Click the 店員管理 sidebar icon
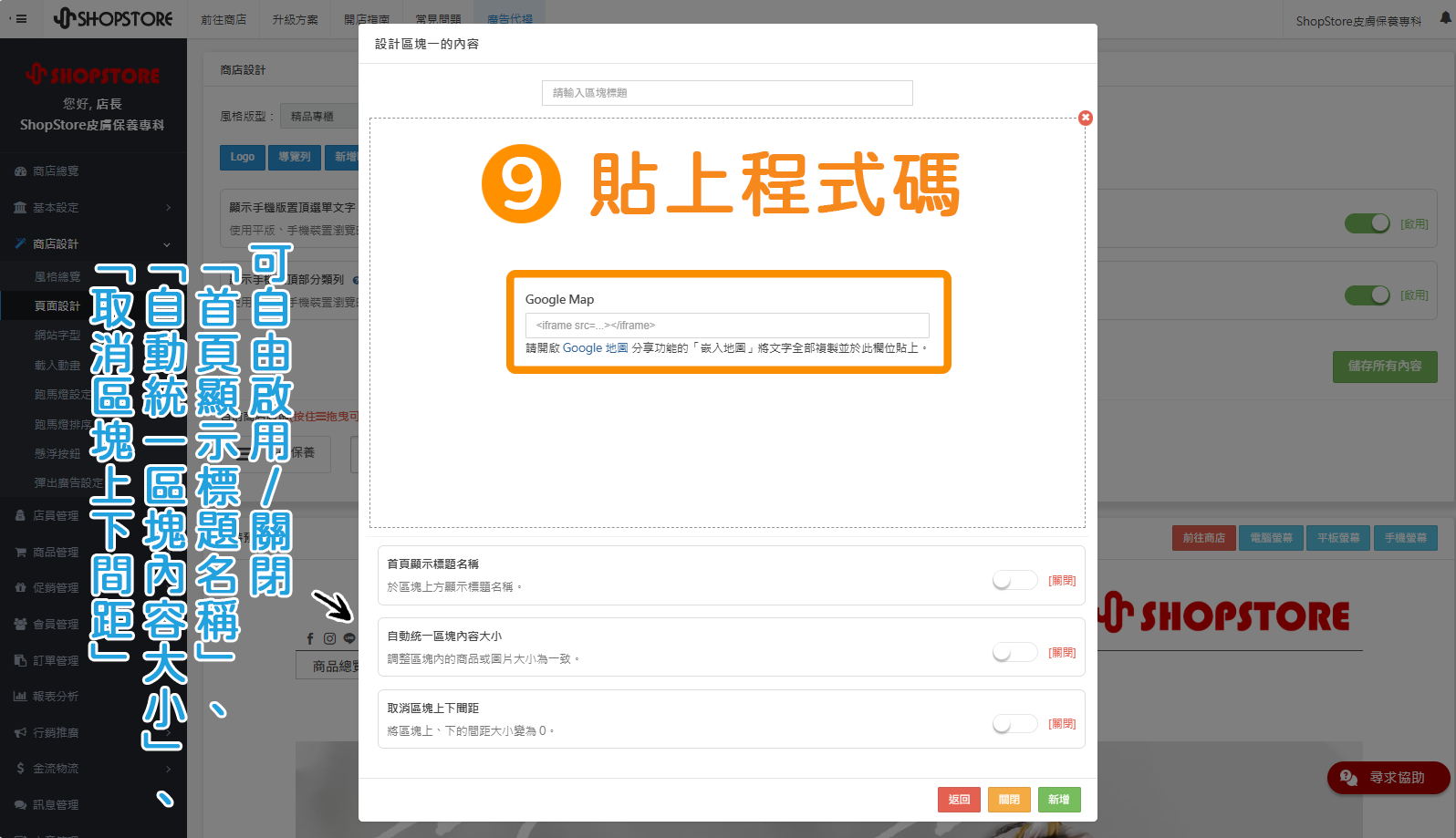Image resolution: width=1456 pixels, height=838 pixels. pyautogui.click(x=20, y=515)
